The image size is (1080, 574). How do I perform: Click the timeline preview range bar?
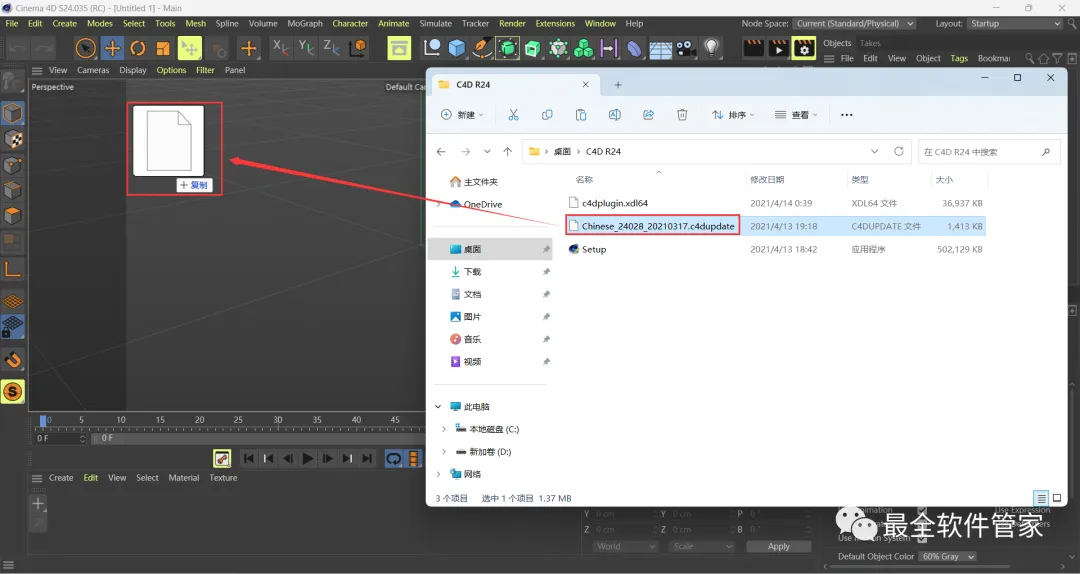tap(258, 438)
